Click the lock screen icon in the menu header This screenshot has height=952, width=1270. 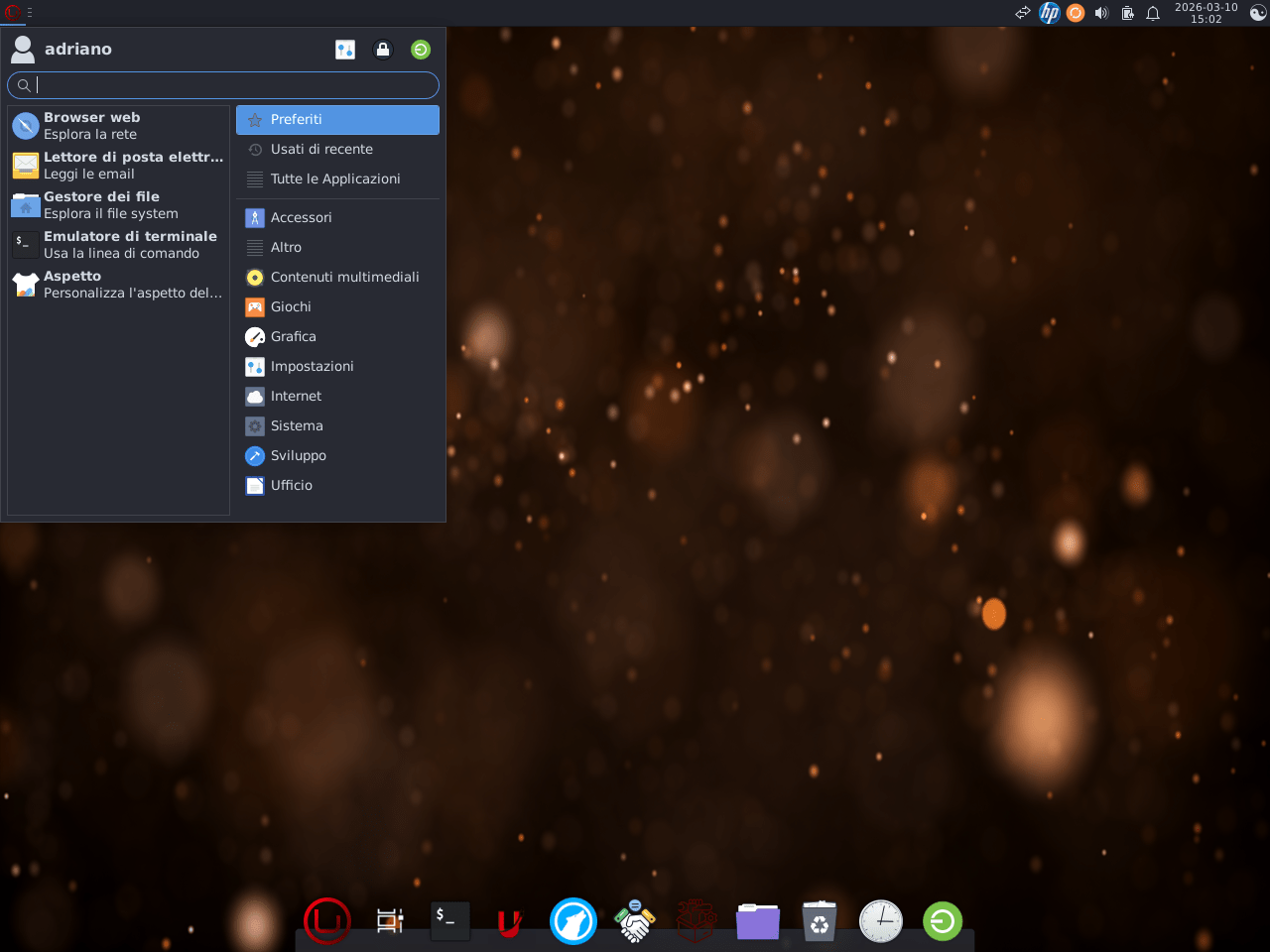pos(383,50)
